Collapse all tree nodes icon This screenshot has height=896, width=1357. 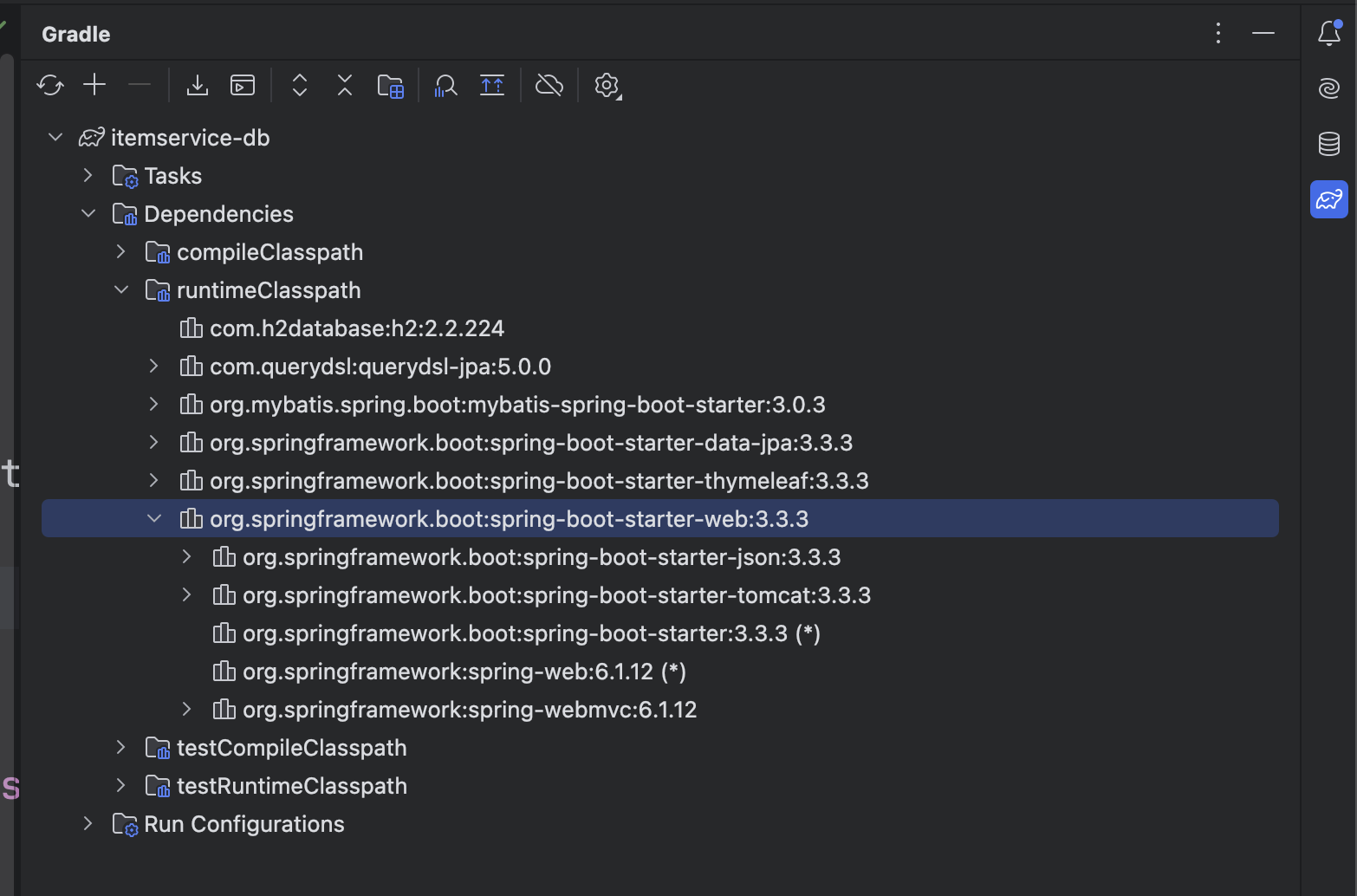tap(345, 85)
